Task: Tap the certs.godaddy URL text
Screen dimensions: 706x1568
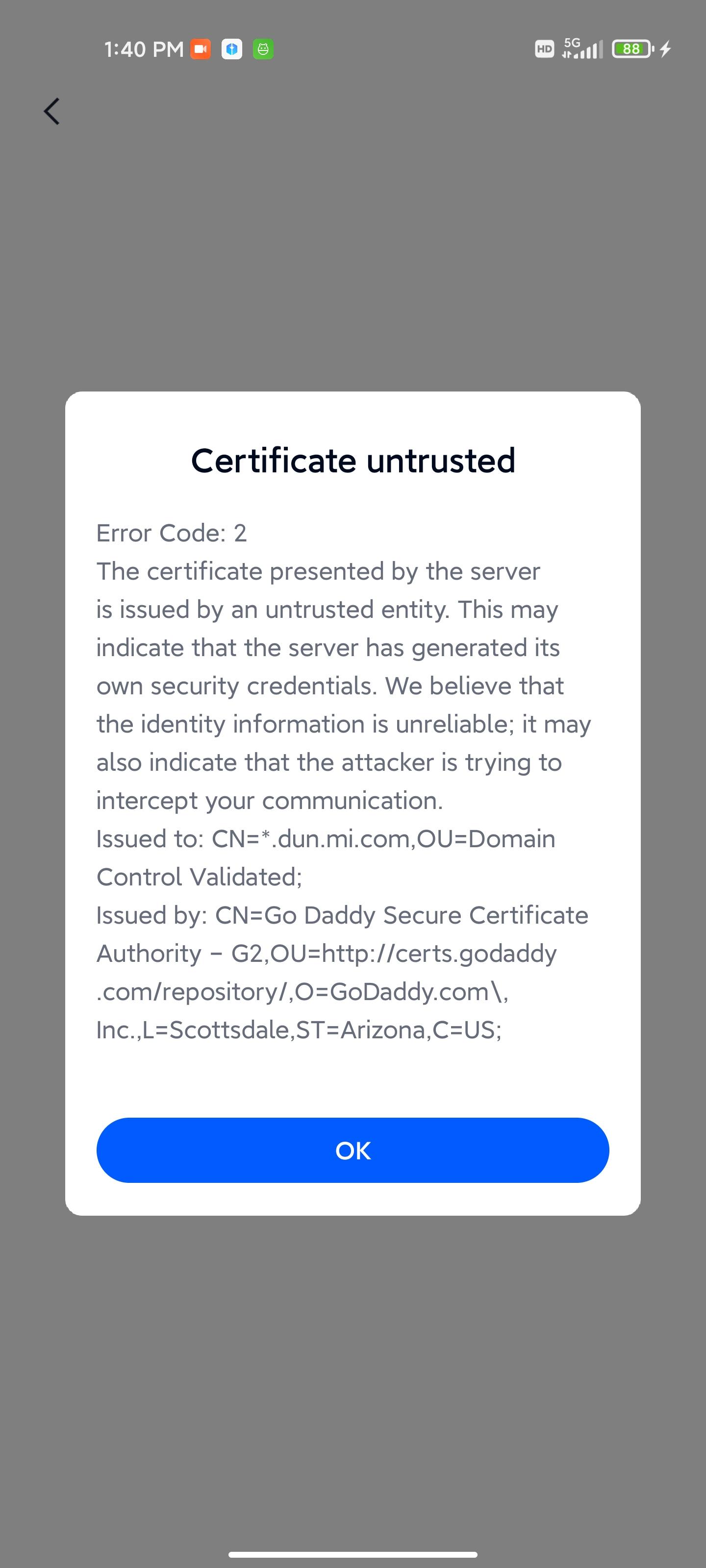Action: [x=439, y=954]
